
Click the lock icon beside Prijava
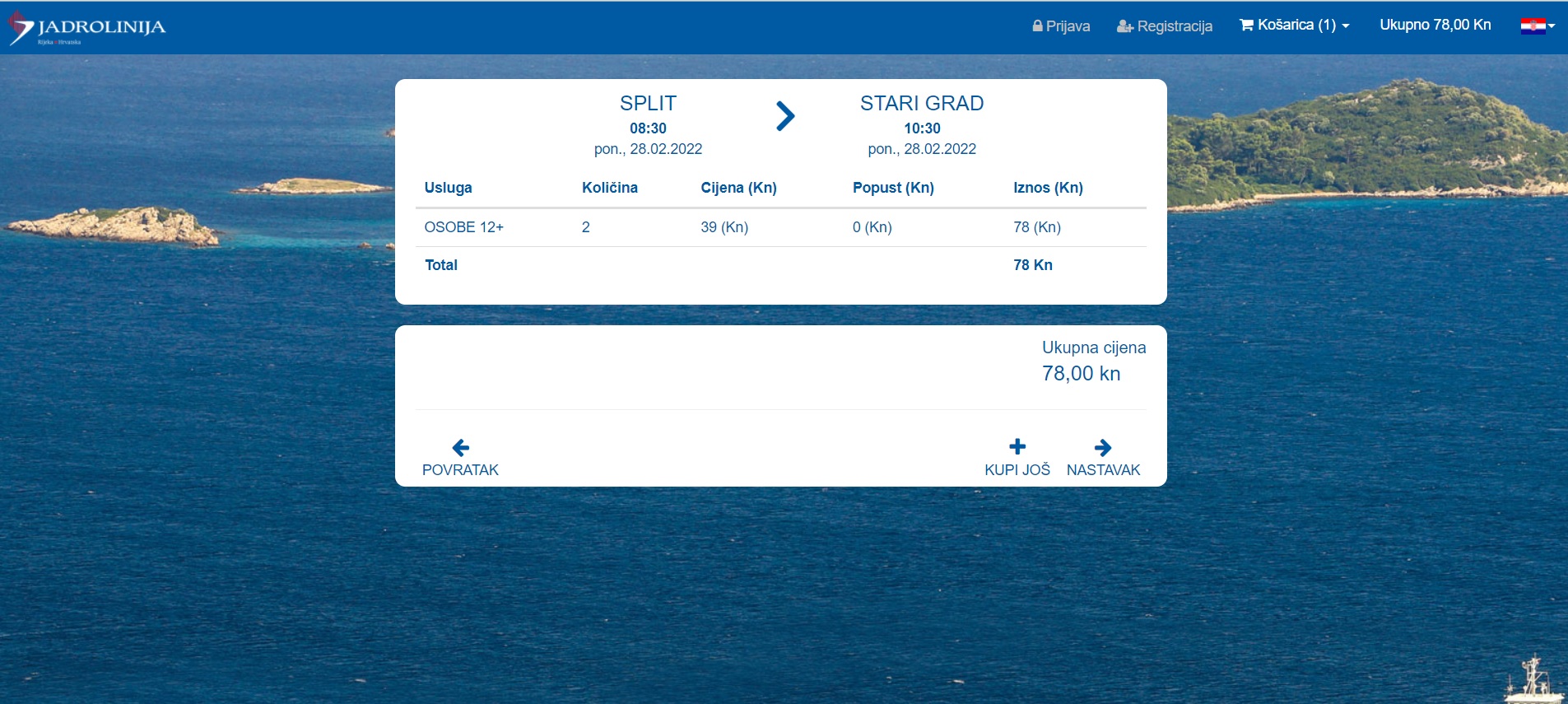click(x=1037, y=26)
